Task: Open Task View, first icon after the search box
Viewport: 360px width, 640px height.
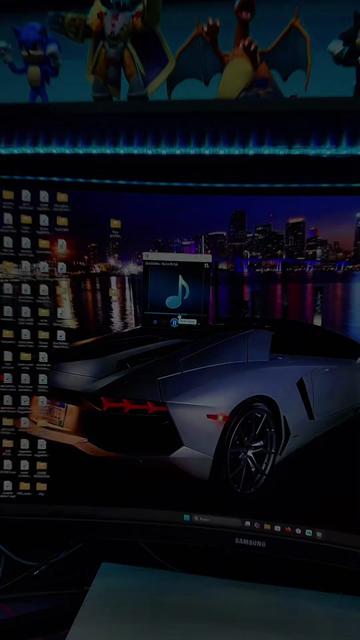Action: 247,524
